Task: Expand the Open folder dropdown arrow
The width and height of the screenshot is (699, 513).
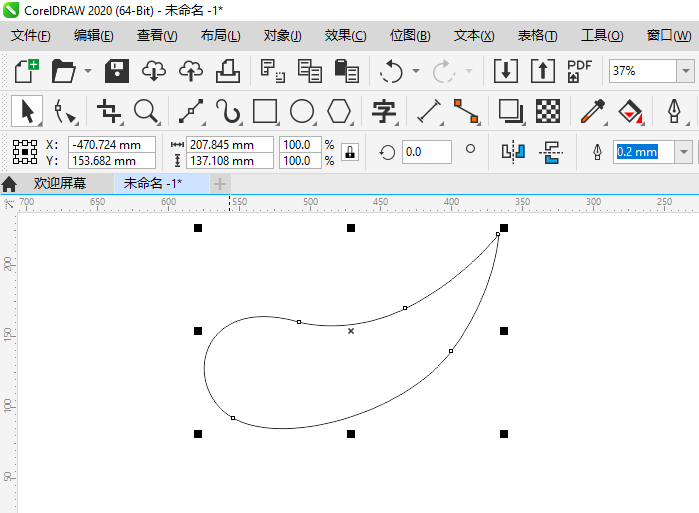Action: pos(88,71)
